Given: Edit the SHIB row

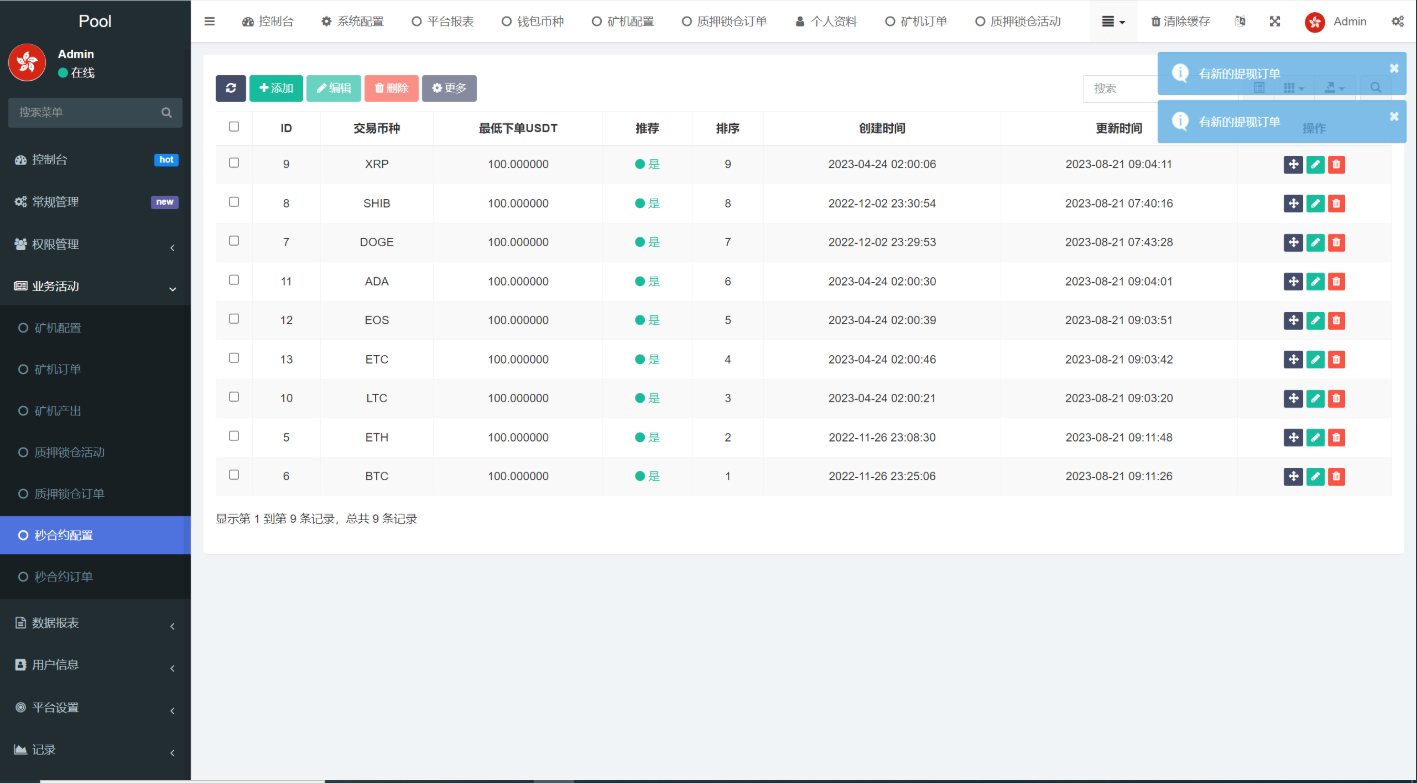Looking at the screenshot, I should point(1315,203).
